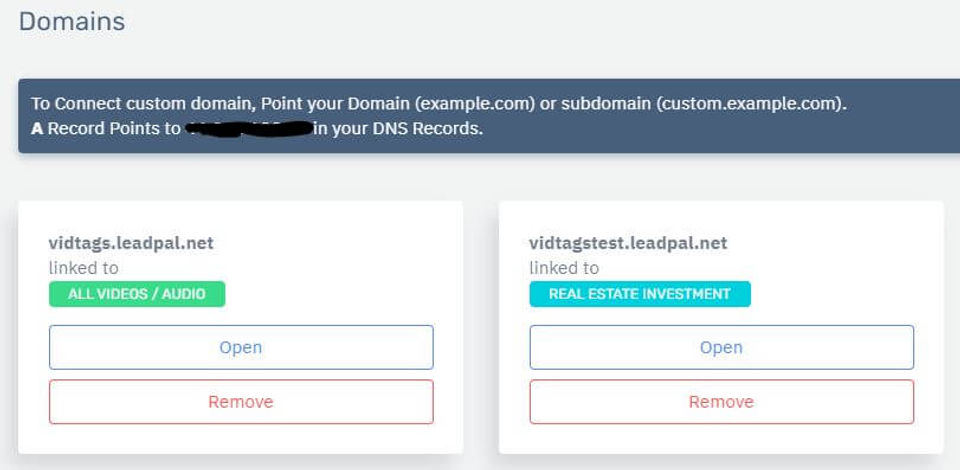Open the vidtags.leadpal.net domain
960x470 pixels.
click(x=241, y=348)
